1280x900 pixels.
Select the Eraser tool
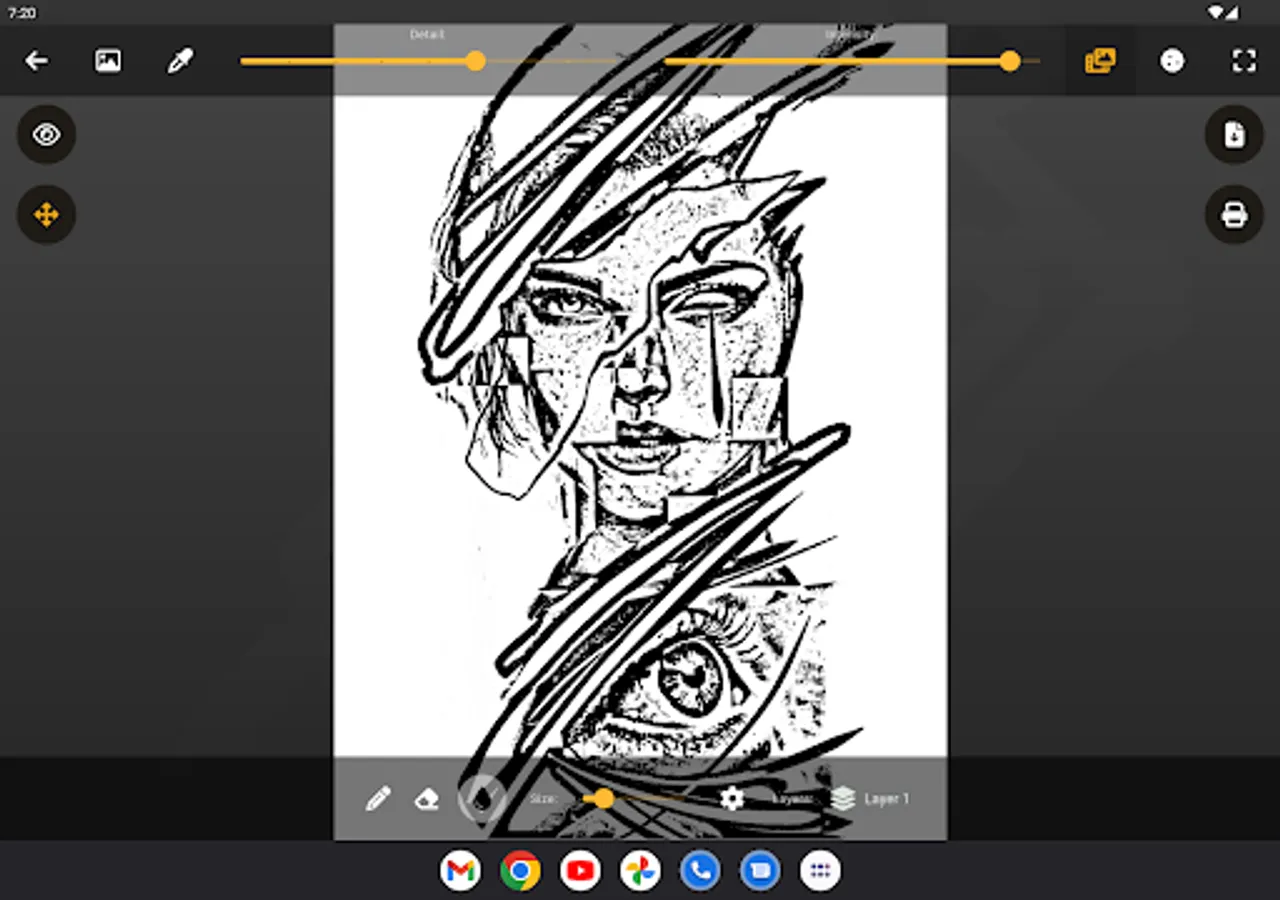pyautogui.click(x=426, y=798)
